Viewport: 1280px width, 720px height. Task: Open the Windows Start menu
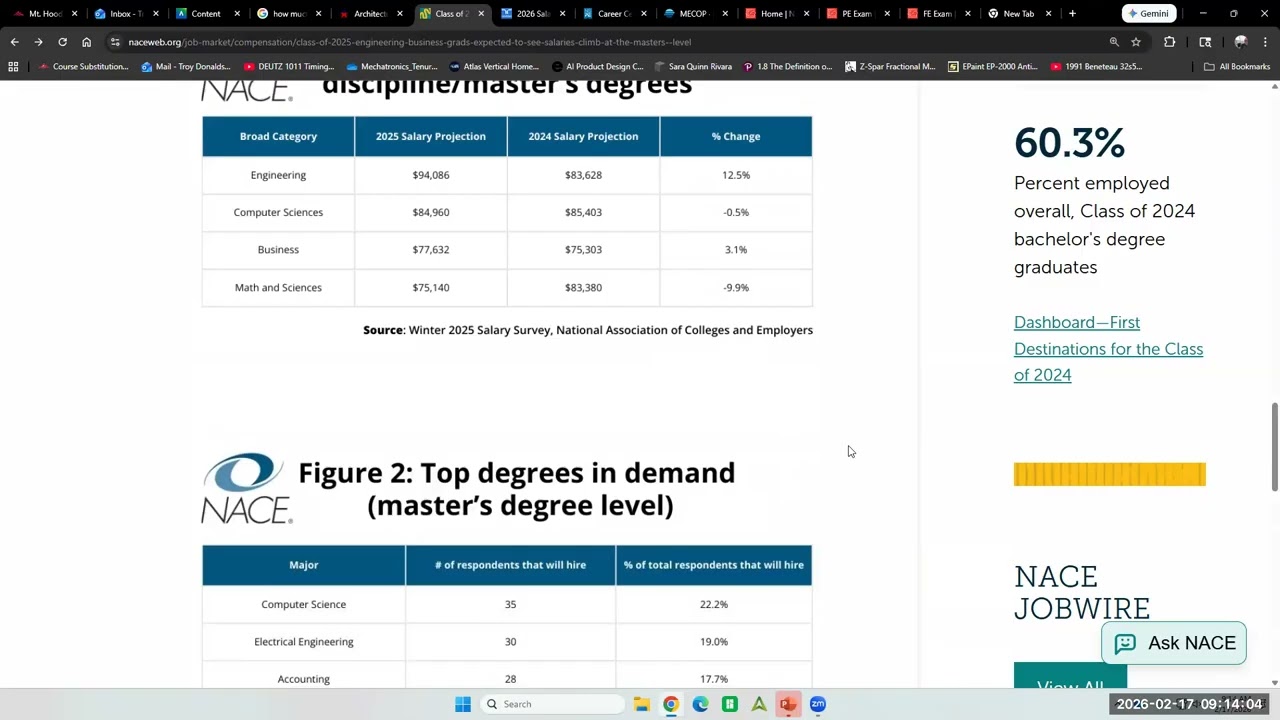click(x=463, y=704)
